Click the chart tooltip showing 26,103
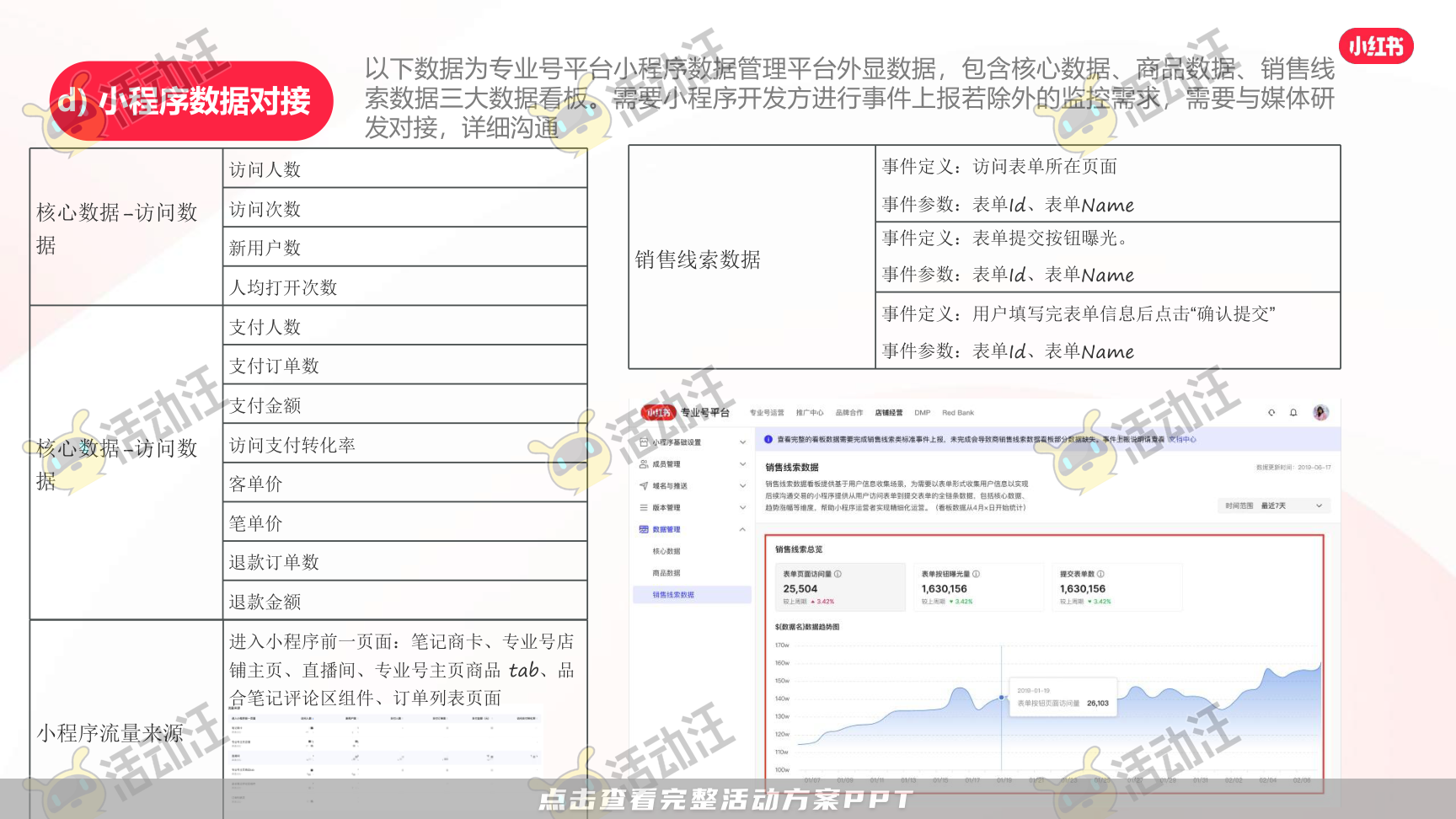The width and height of the screenshot is (1456, 819). coord(1063,697)
